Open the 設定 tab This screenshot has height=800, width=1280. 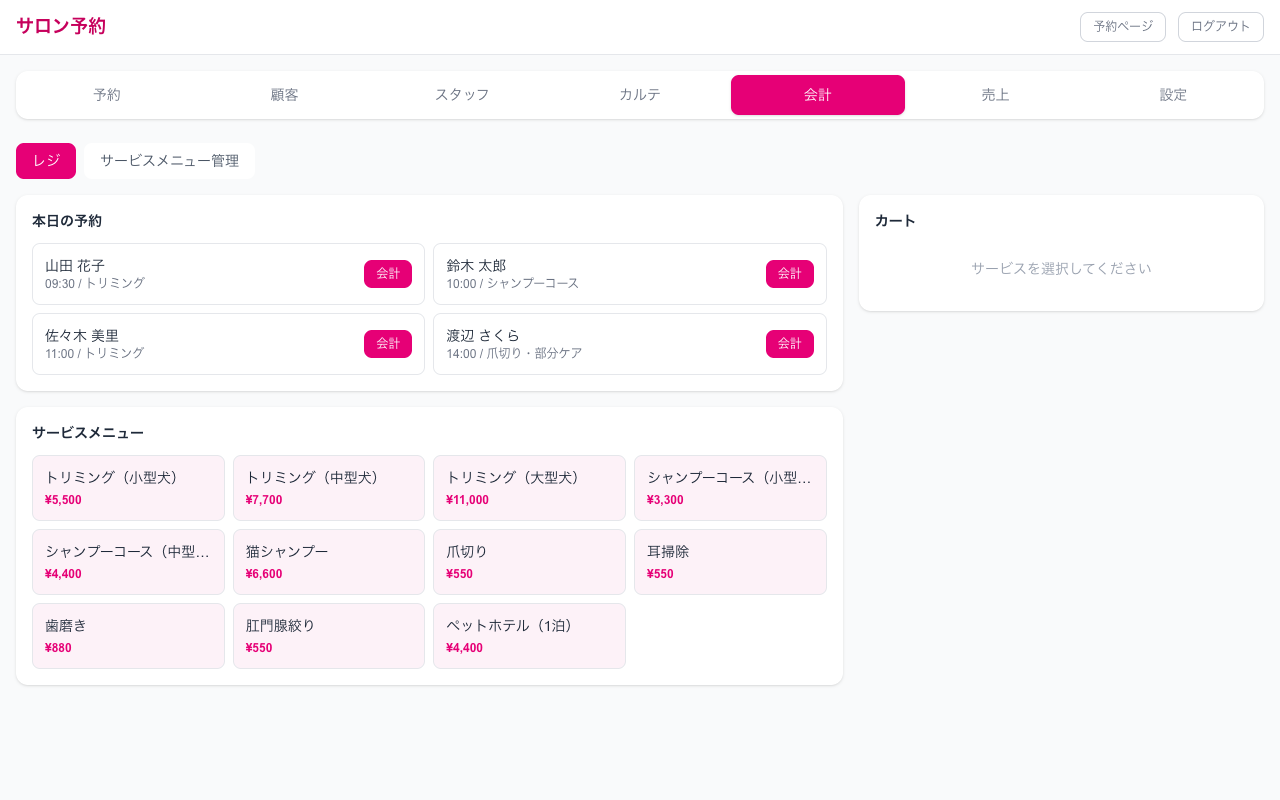point(1173,95)
